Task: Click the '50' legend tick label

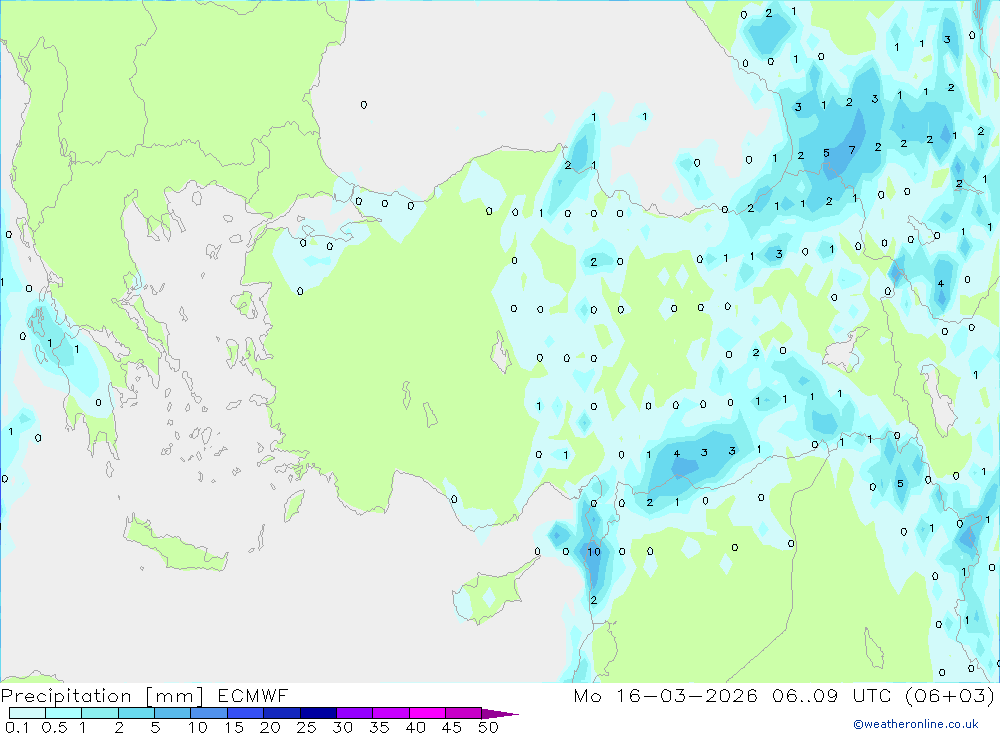Action: (488, 727)
